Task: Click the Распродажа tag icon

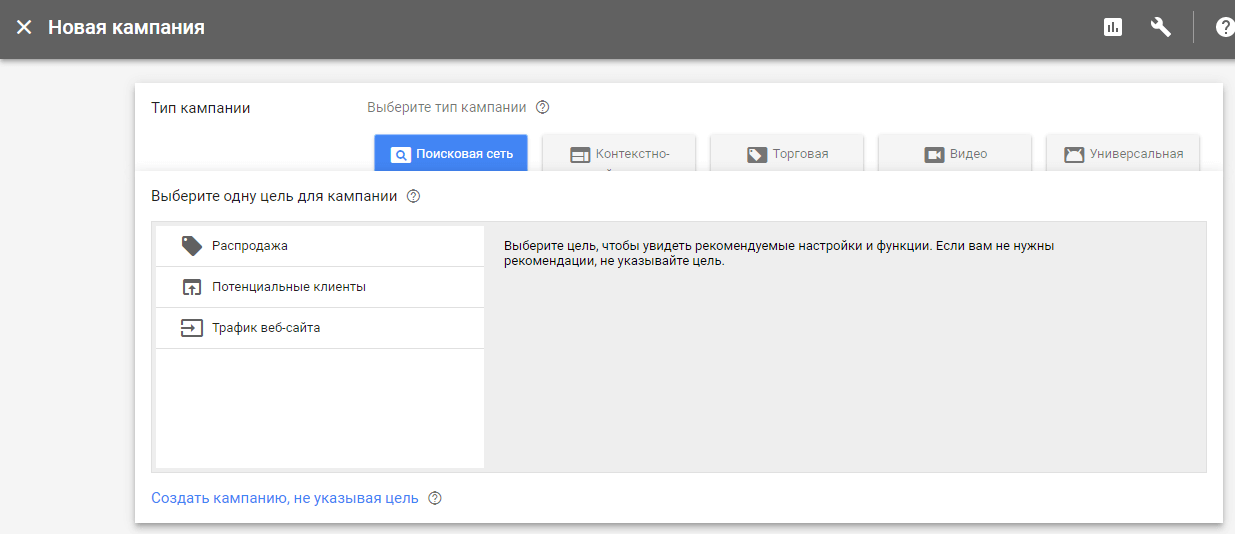Action: 191,246
